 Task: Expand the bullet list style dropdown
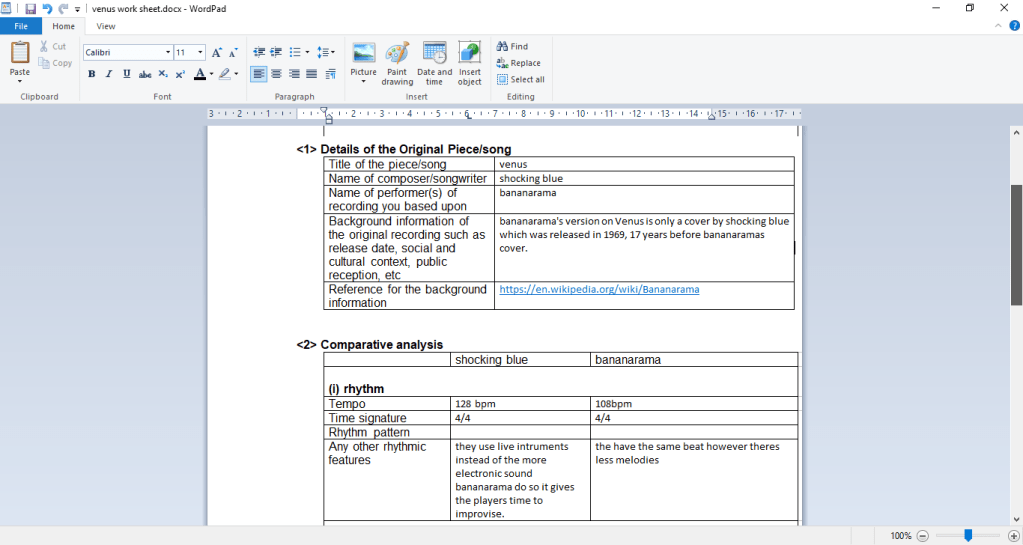(x=307, y=52)
